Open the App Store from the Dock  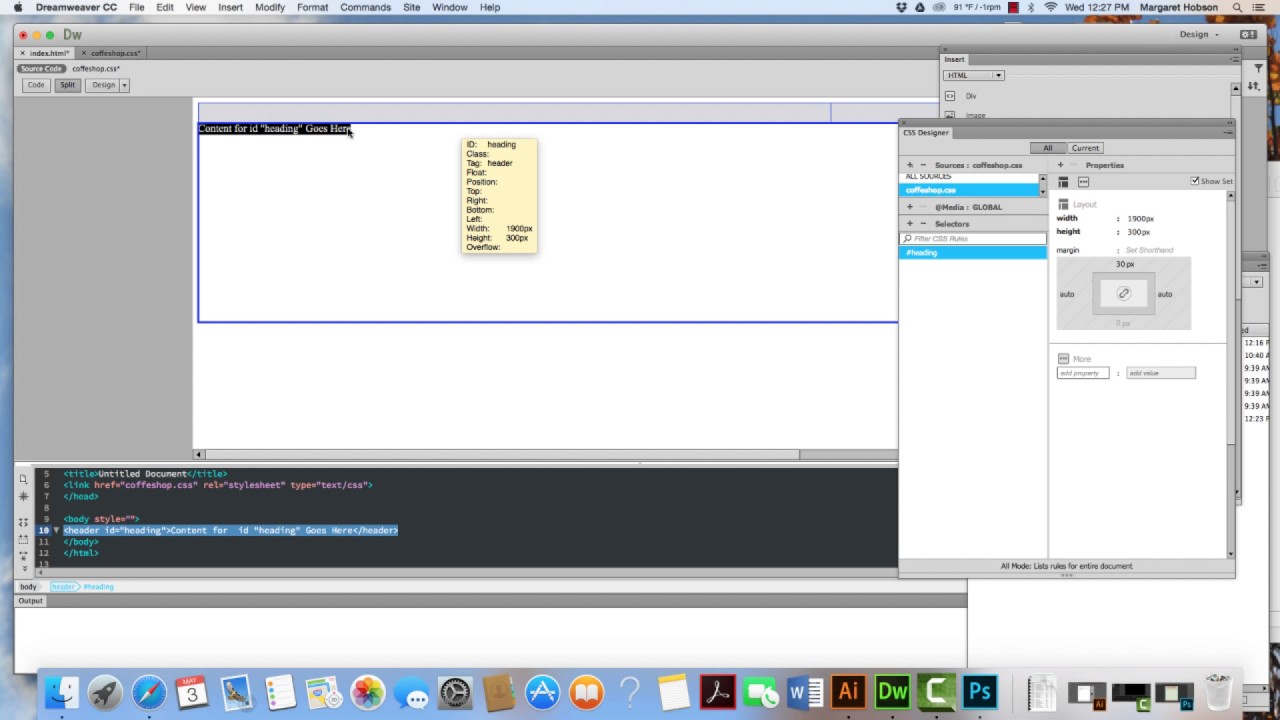pos(542,692)
